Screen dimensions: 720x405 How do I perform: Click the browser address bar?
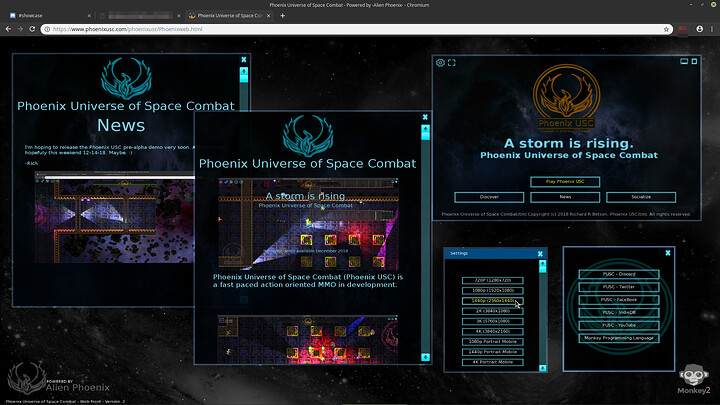point(357,29)
